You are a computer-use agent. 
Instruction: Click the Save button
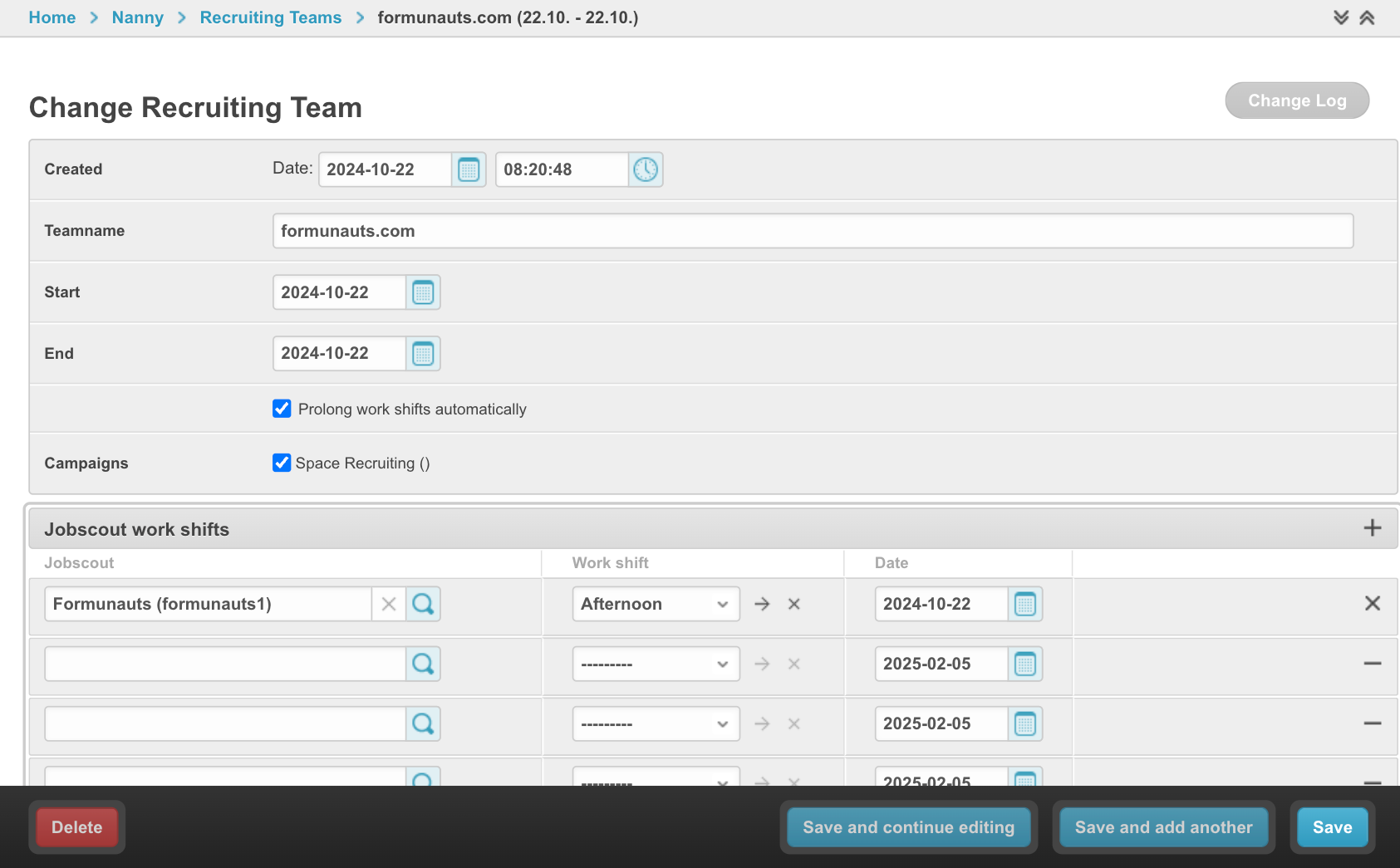click(1332, 827)
